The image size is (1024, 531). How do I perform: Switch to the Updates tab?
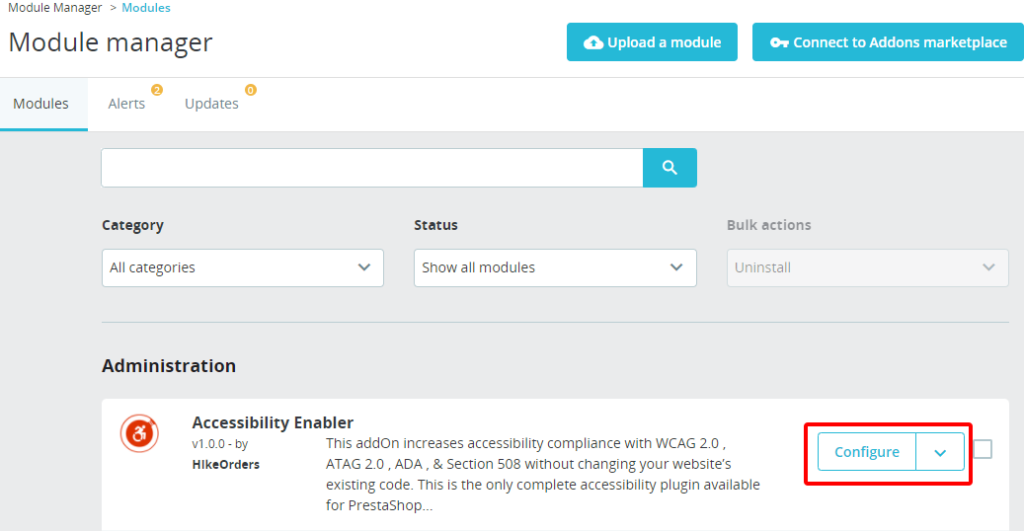pyautogui.click(x=212, y=104)
